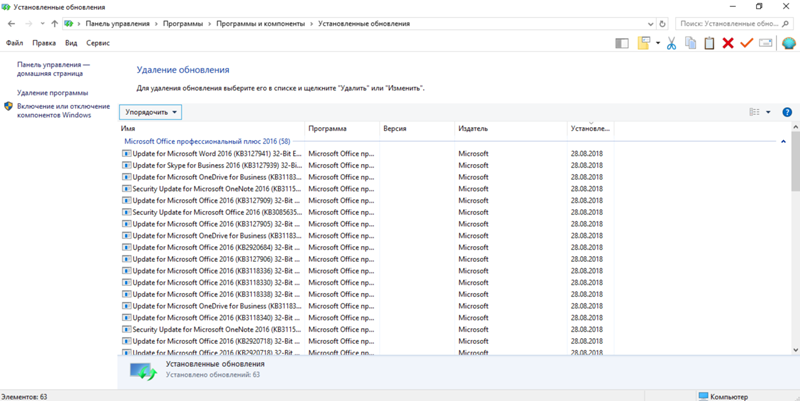Sort by the Издатель column header
This screenshot has width=800, height=401.
(x=511, y=129)
